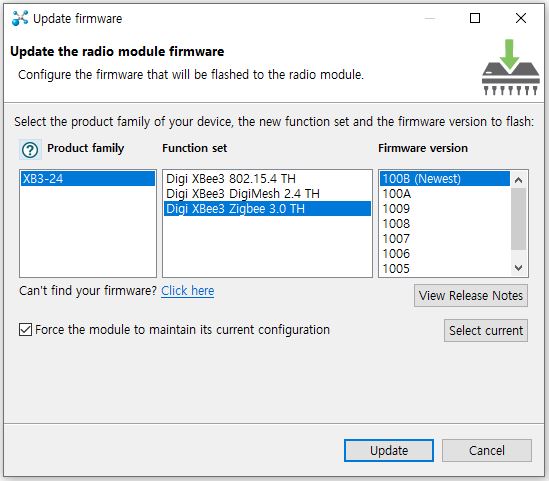Click the Update button
Screen dimensions: 549x481
tap(389, 451)
